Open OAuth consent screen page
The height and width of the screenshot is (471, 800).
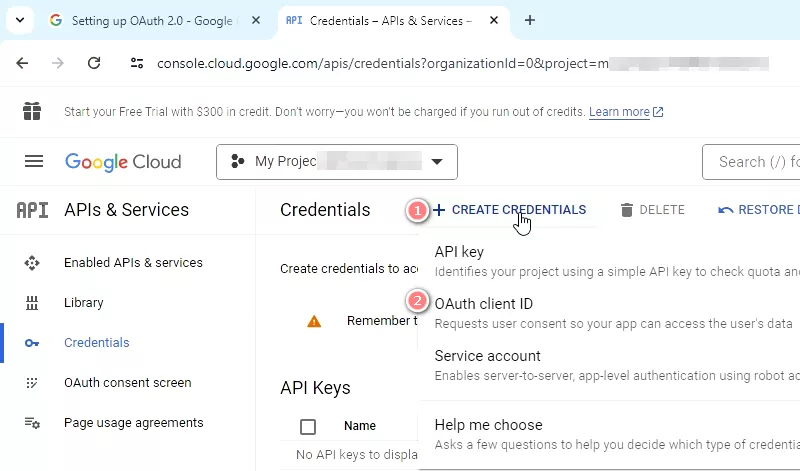click(128, 383)
